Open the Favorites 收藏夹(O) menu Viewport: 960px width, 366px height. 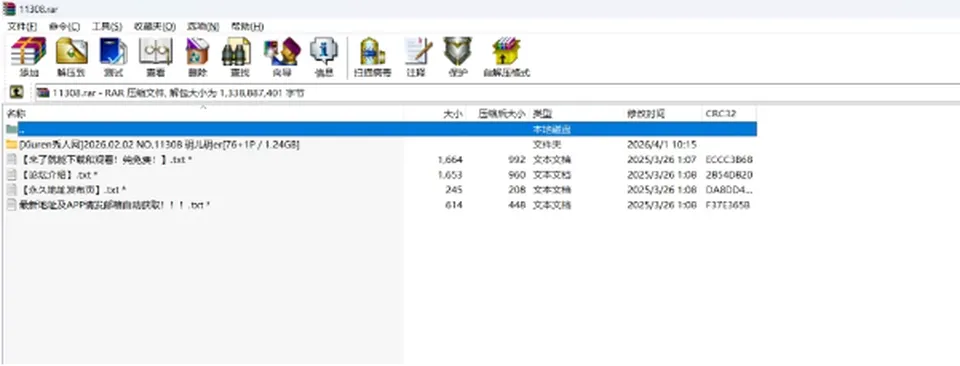154,26
